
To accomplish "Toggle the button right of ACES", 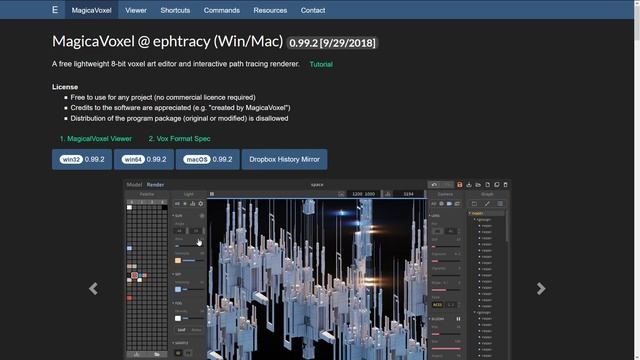I will tap(451, 305).
